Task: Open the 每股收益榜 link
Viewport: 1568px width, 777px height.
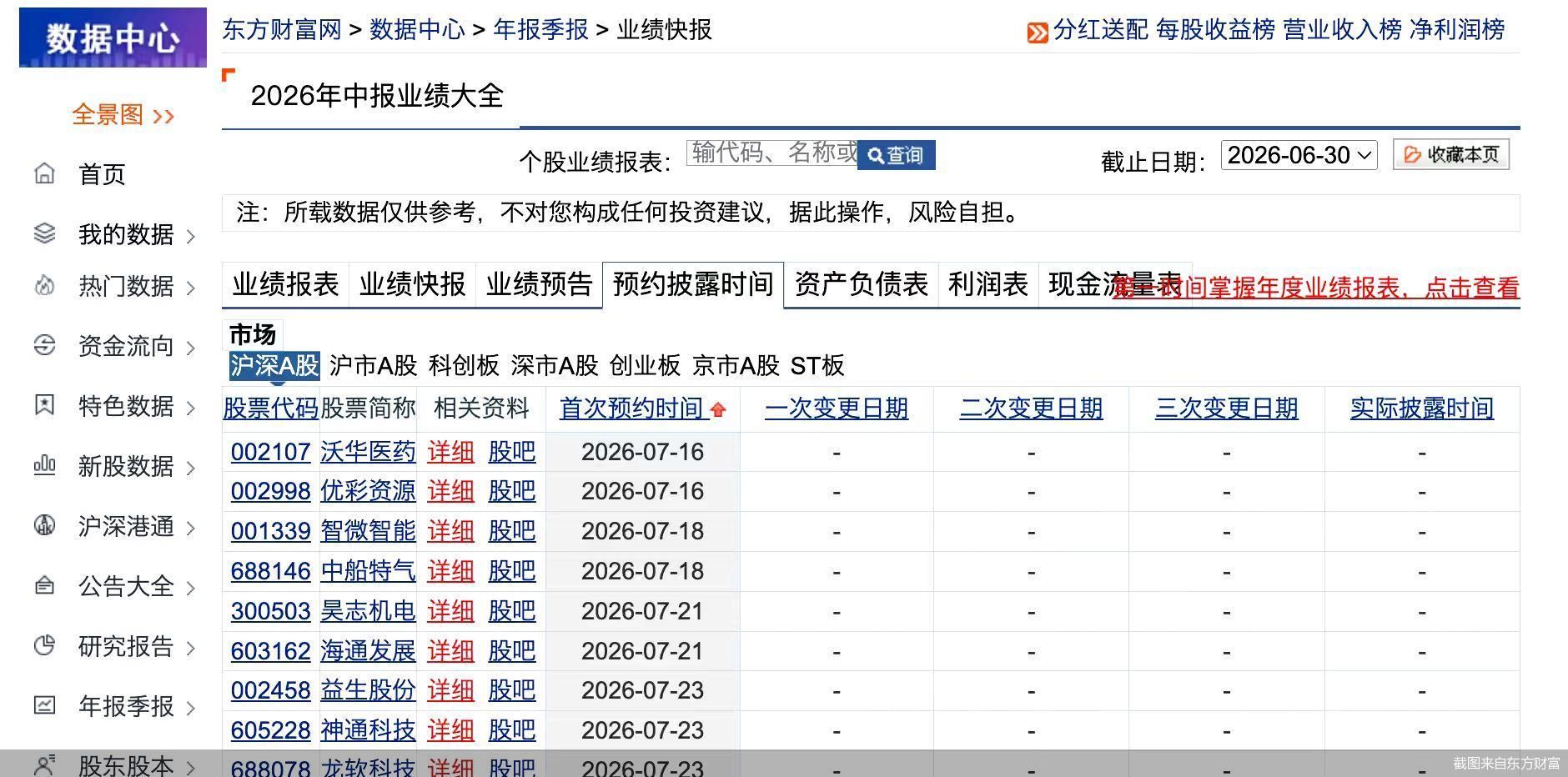Action: (x=1215, y=29)
